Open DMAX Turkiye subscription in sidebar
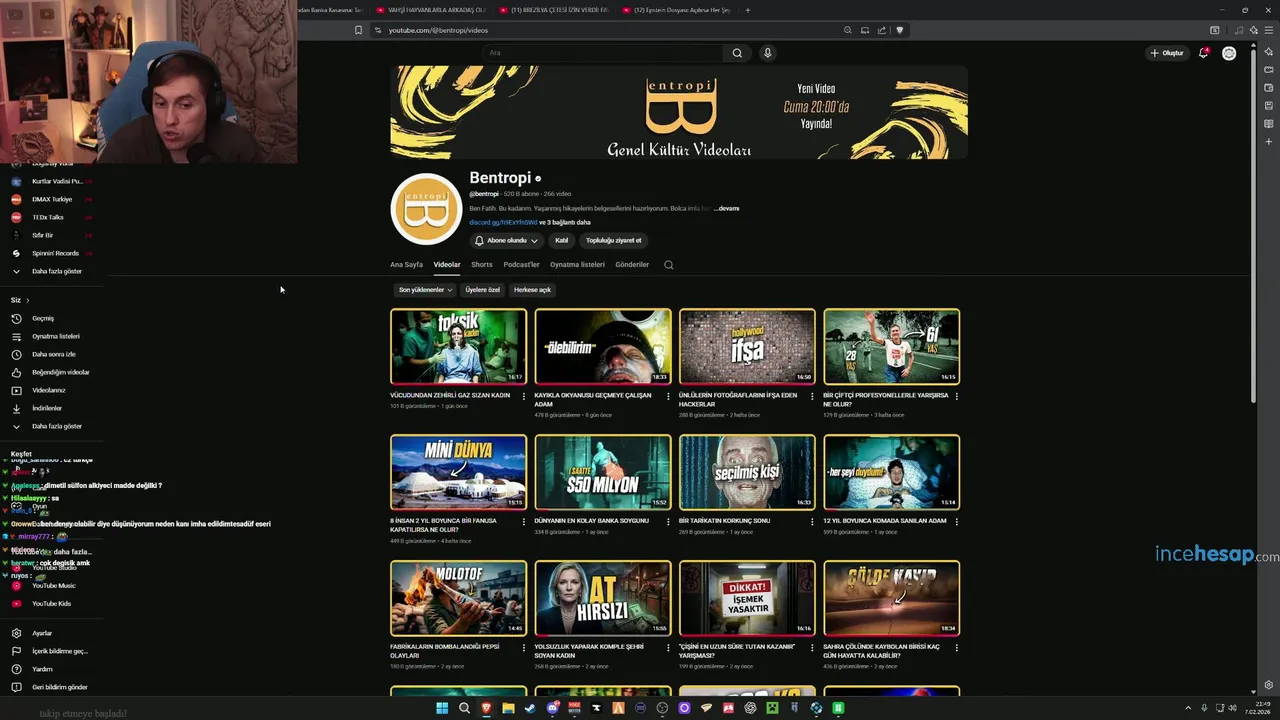Image resolution: width=1280 pixels, height=720 pixels. point(52,199)
